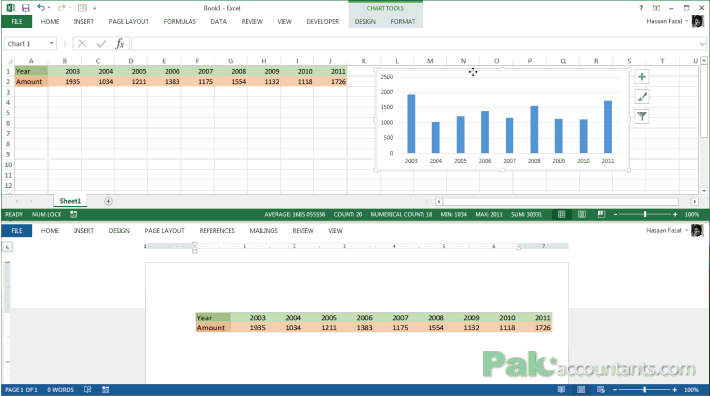Click the Excel horizontal scrollbar right arrow
Viewport: 710px width, 396px height.
pos(695,201)
